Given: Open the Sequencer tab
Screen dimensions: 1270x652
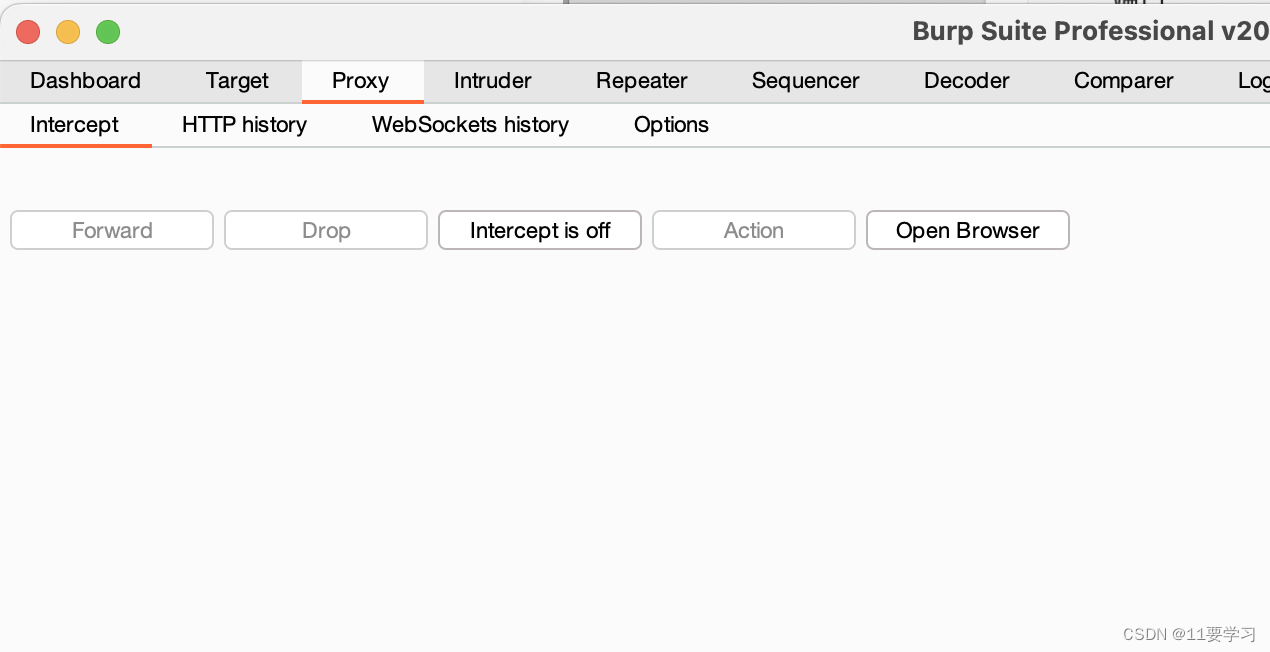Looking at the screenshot, I should 805,81.
